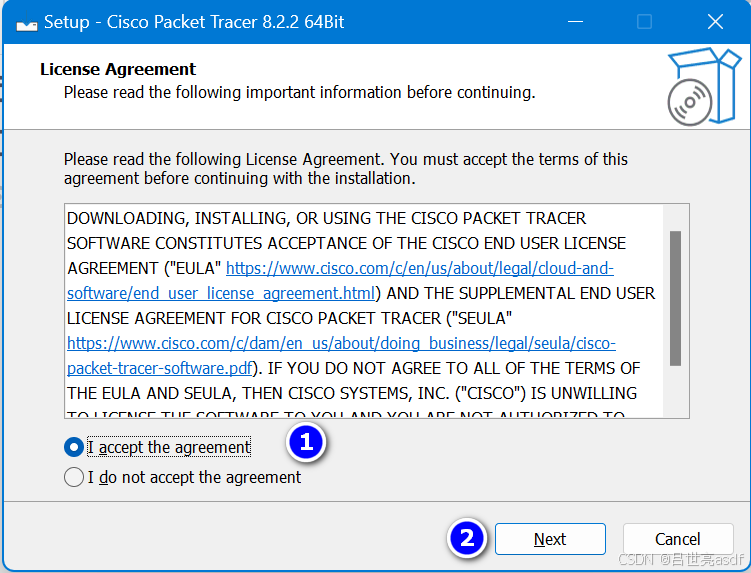Open the SEULA cisco-packet-tracer-software.pdf link
Screen dimensions: 751x573
tap(341, 355)
